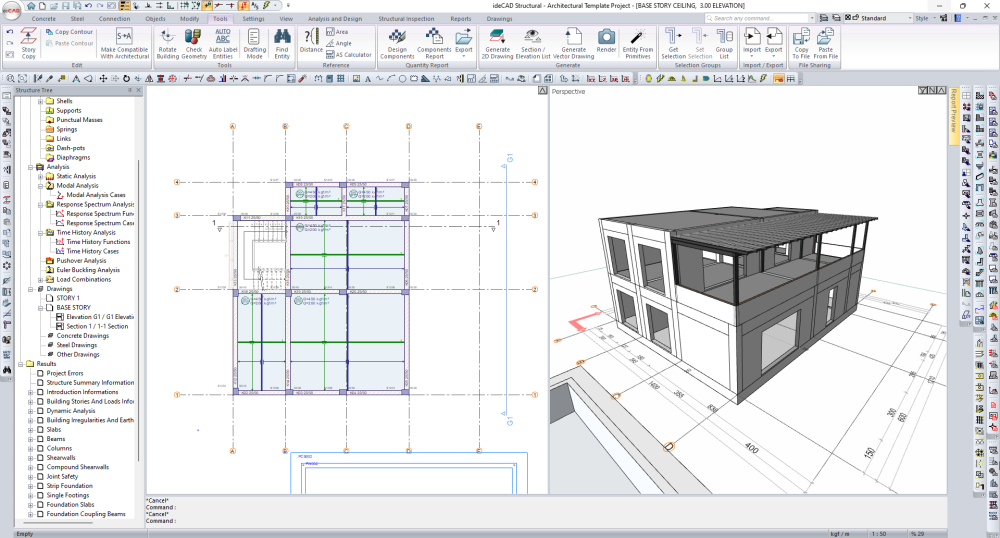Open the Concrete ribbon tab
This screenshot has height=538, width=1000.
pyautogui.click(x=43, y=18)
